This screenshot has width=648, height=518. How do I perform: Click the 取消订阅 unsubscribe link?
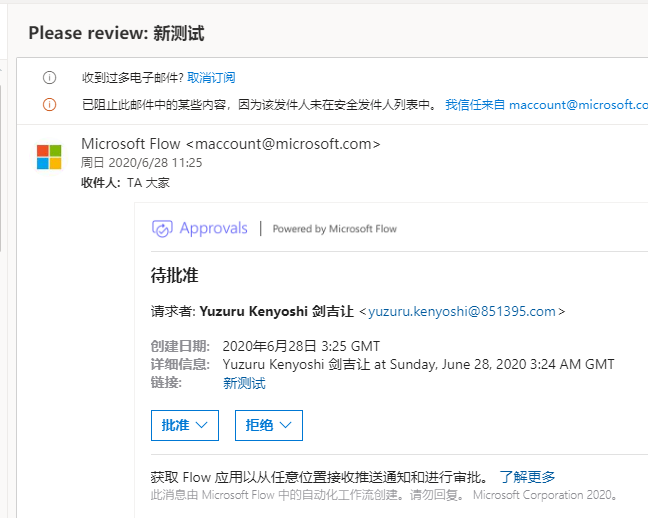[211, 77]
